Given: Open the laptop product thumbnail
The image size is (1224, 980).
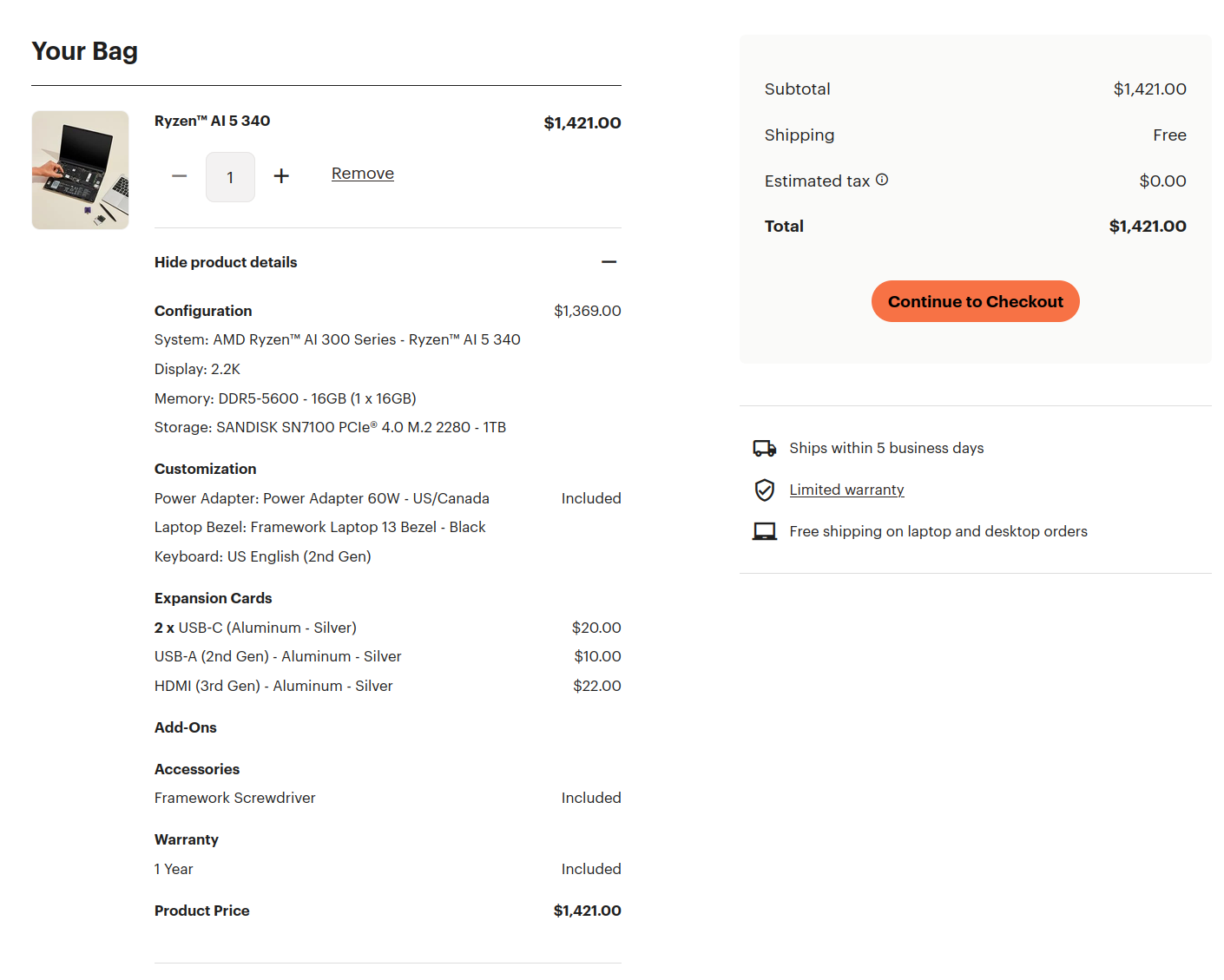Looking at the screenshot, I should [80, 170].
